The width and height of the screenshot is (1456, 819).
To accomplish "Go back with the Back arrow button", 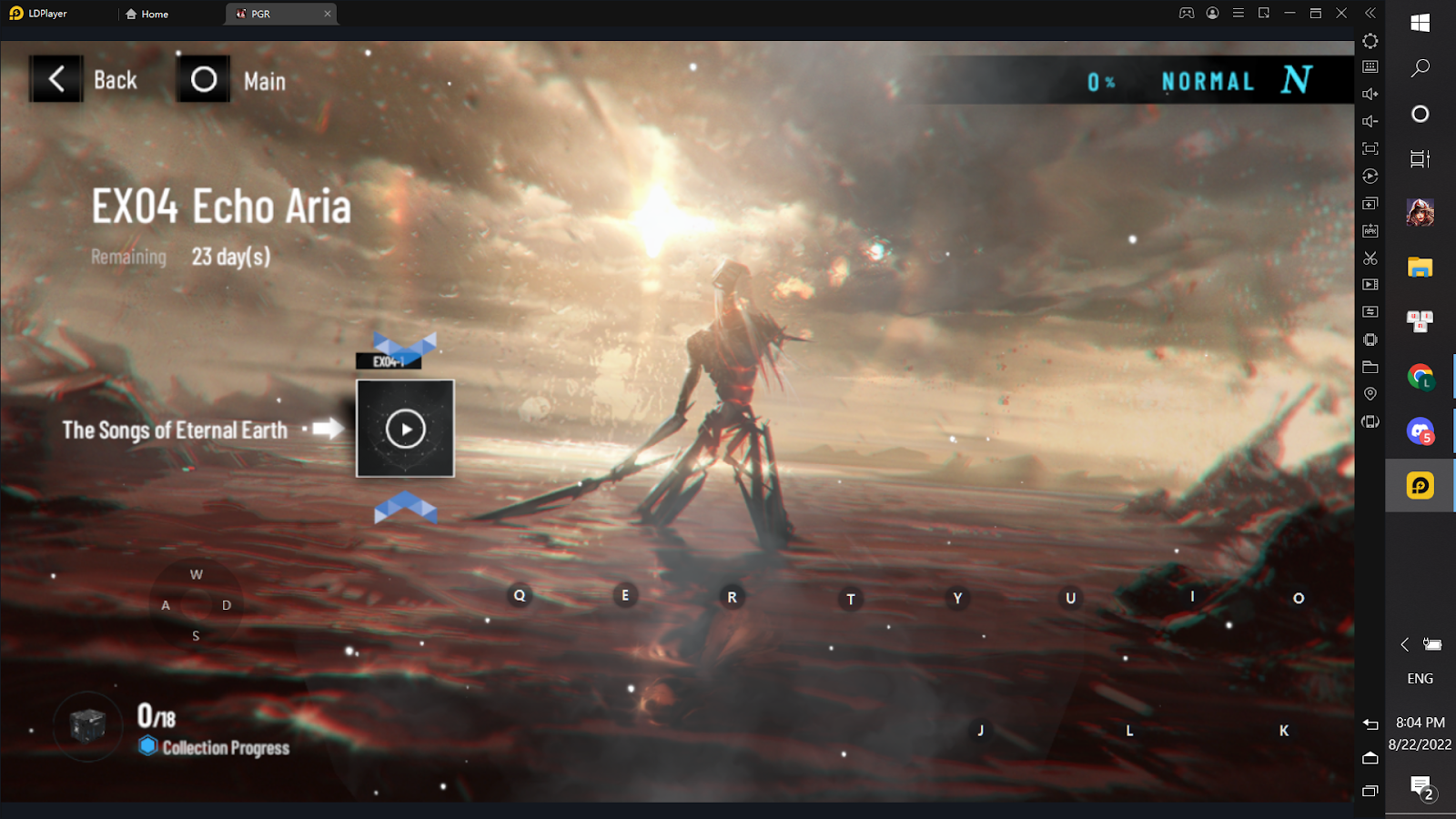I will 56,79.
